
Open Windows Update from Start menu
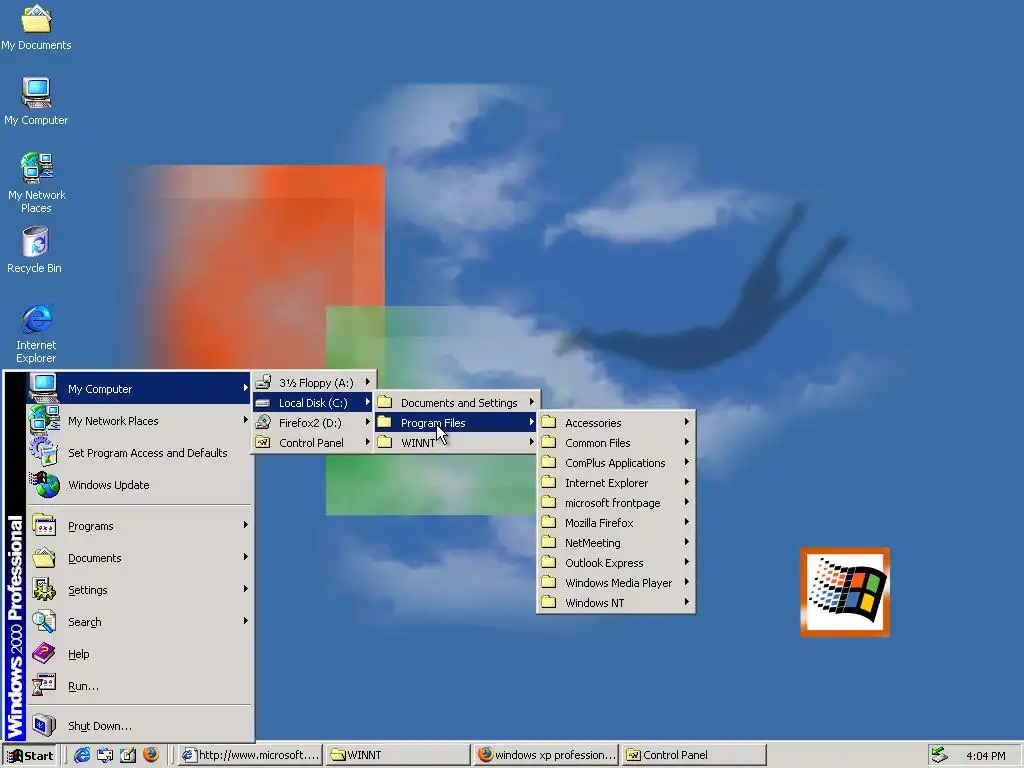pyautogui.click(x=139, y=485)
